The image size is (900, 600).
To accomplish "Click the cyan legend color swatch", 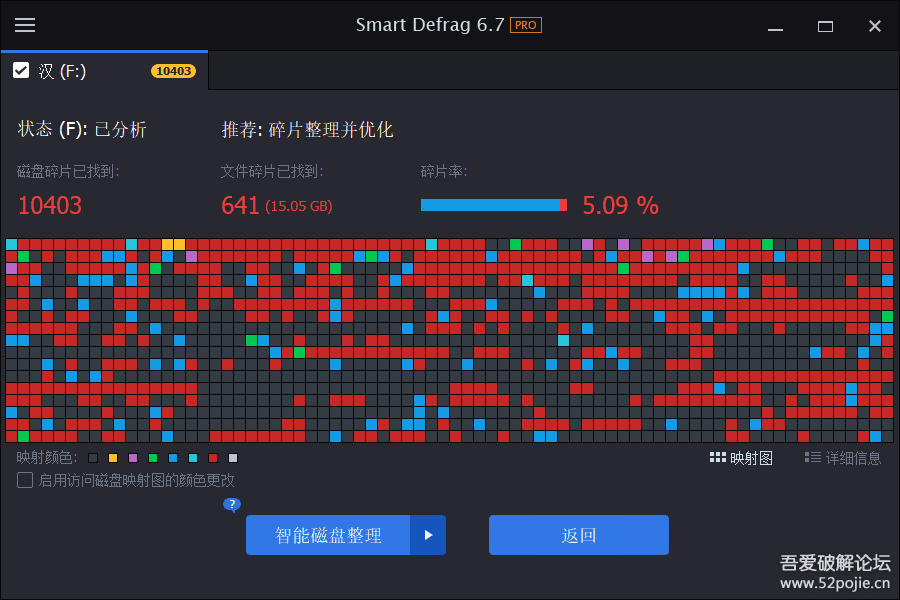I will [x=193, y=458].
